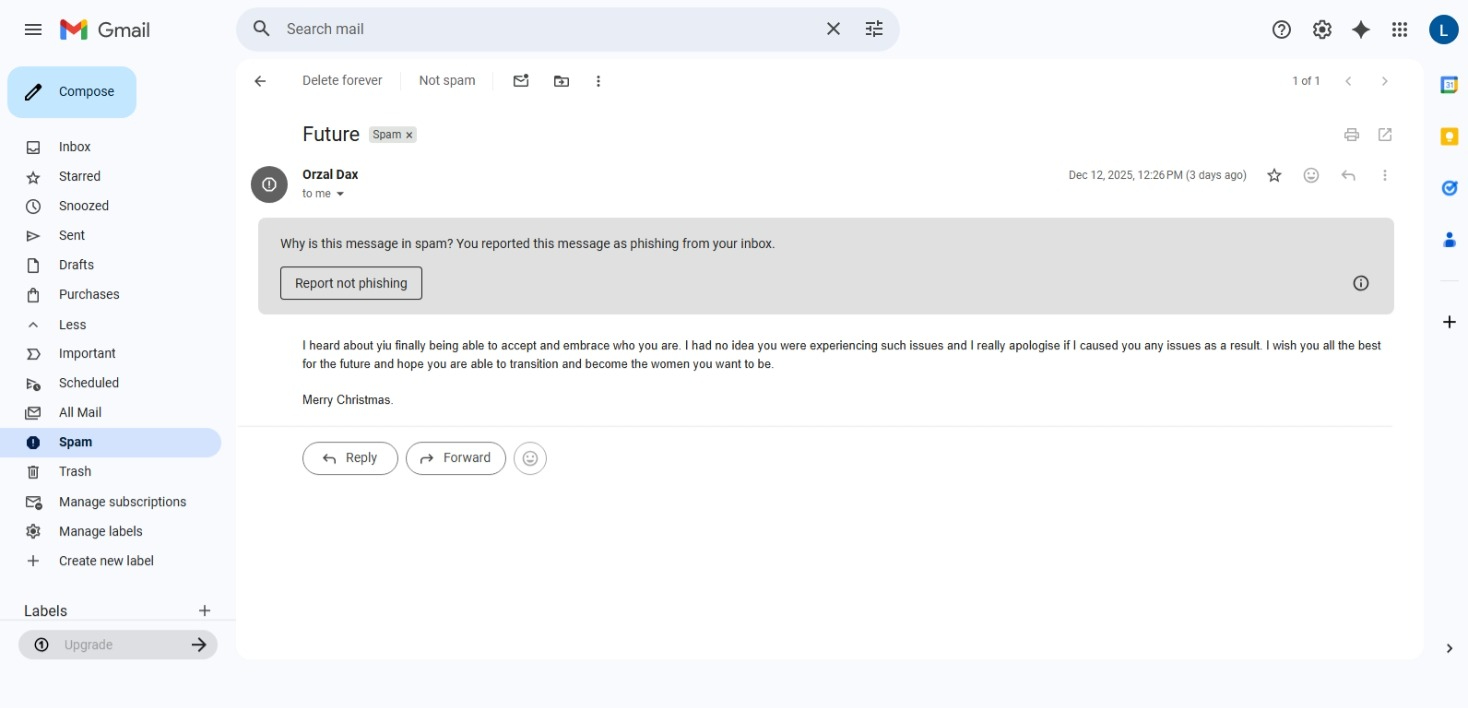Click the Report not phishing button
The image size is (1468, 708).
351,283
